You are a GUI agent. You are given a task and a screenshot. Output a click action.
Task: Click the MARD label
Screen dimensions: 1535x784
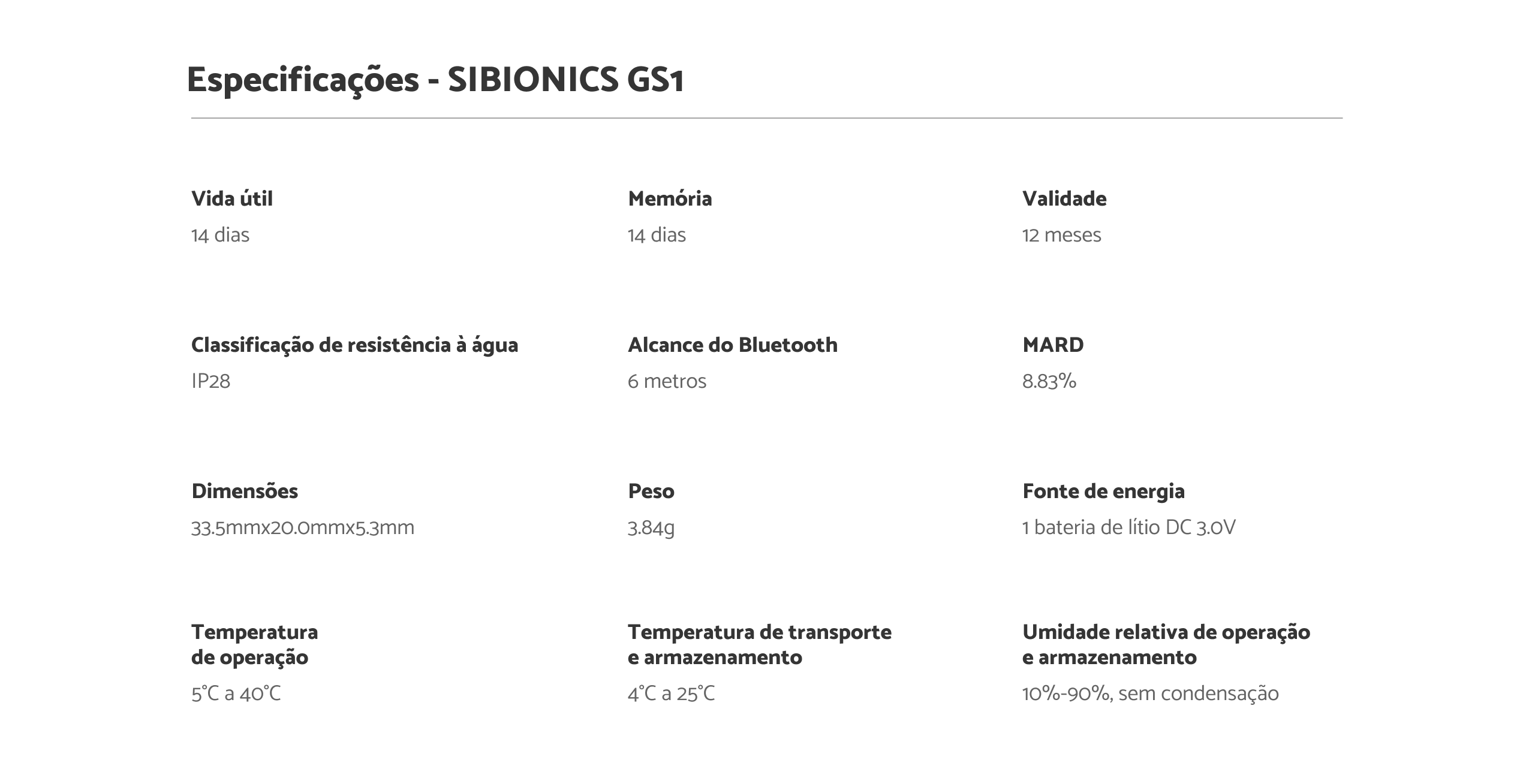pos(1053,345)
